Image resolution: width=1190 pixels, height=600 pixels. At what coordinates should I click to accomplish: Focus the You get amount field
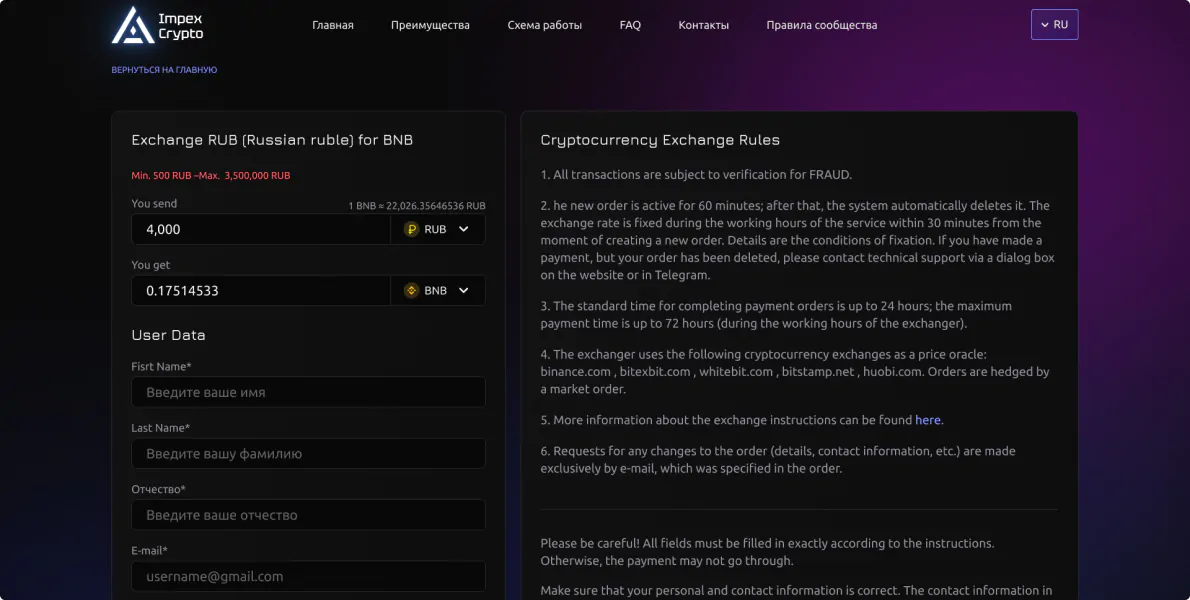click(261, 291)
